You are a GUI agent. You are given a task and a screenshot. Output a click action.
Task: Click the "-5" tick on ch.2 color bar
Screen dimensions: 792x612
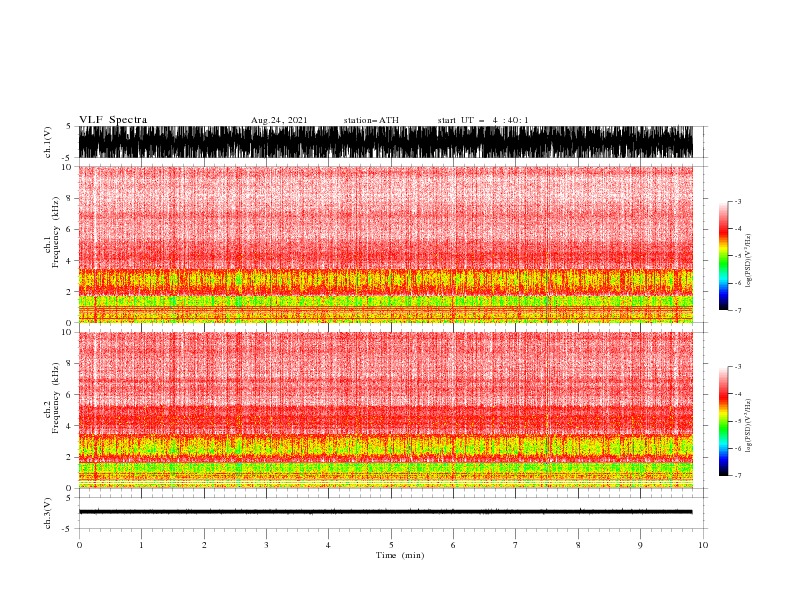pos(737,421)
